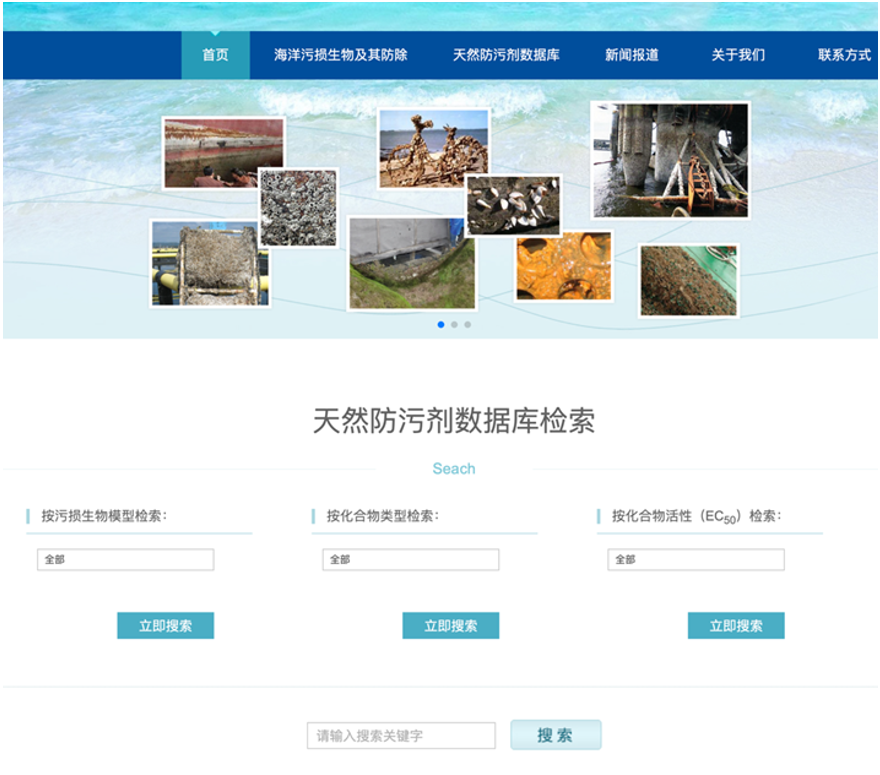Expand the 按化合物活性 EC50 dropdown
880x775 pixels.
click(x=695, y=560)
